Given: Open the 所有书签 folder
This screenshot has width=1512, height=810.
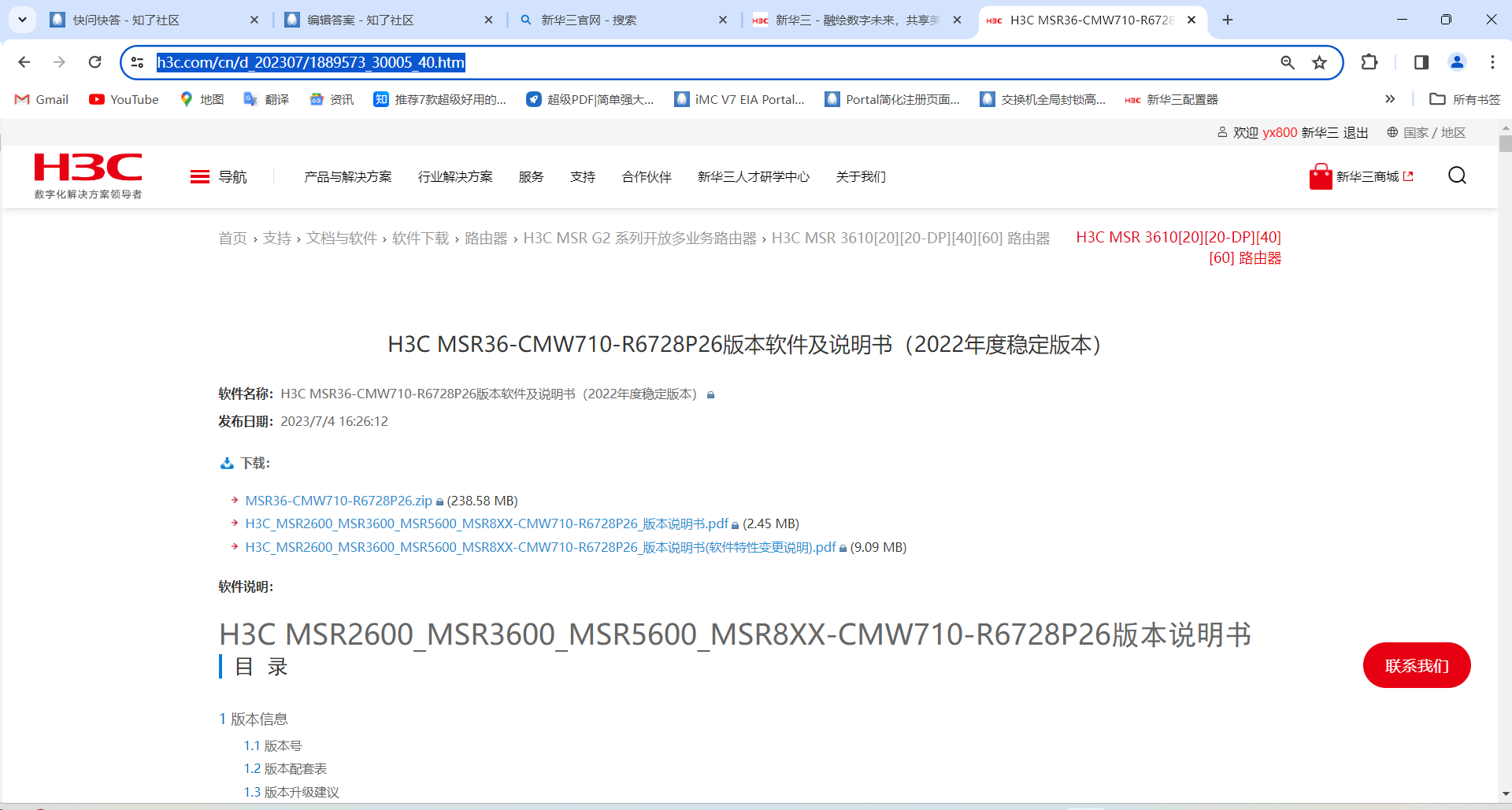Looking at the screenshot, I should 1465,99.
